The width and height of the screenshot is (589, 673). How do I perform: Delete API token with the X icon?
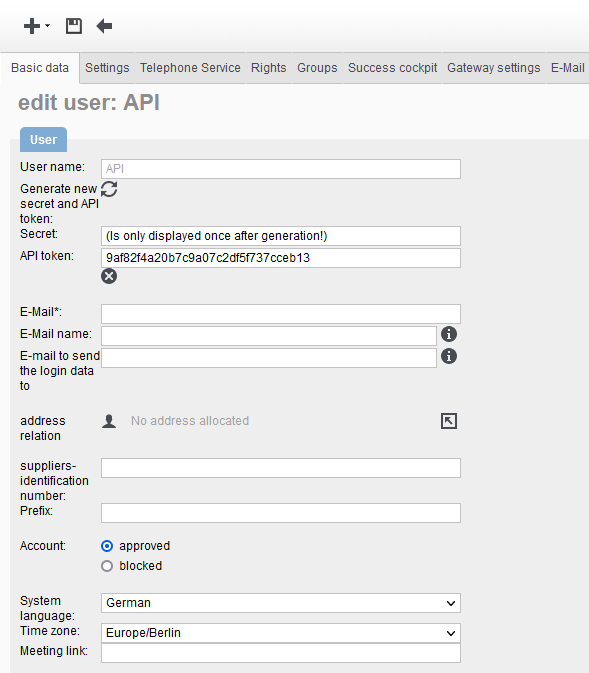pyautogui.click(x=109, y=276)
